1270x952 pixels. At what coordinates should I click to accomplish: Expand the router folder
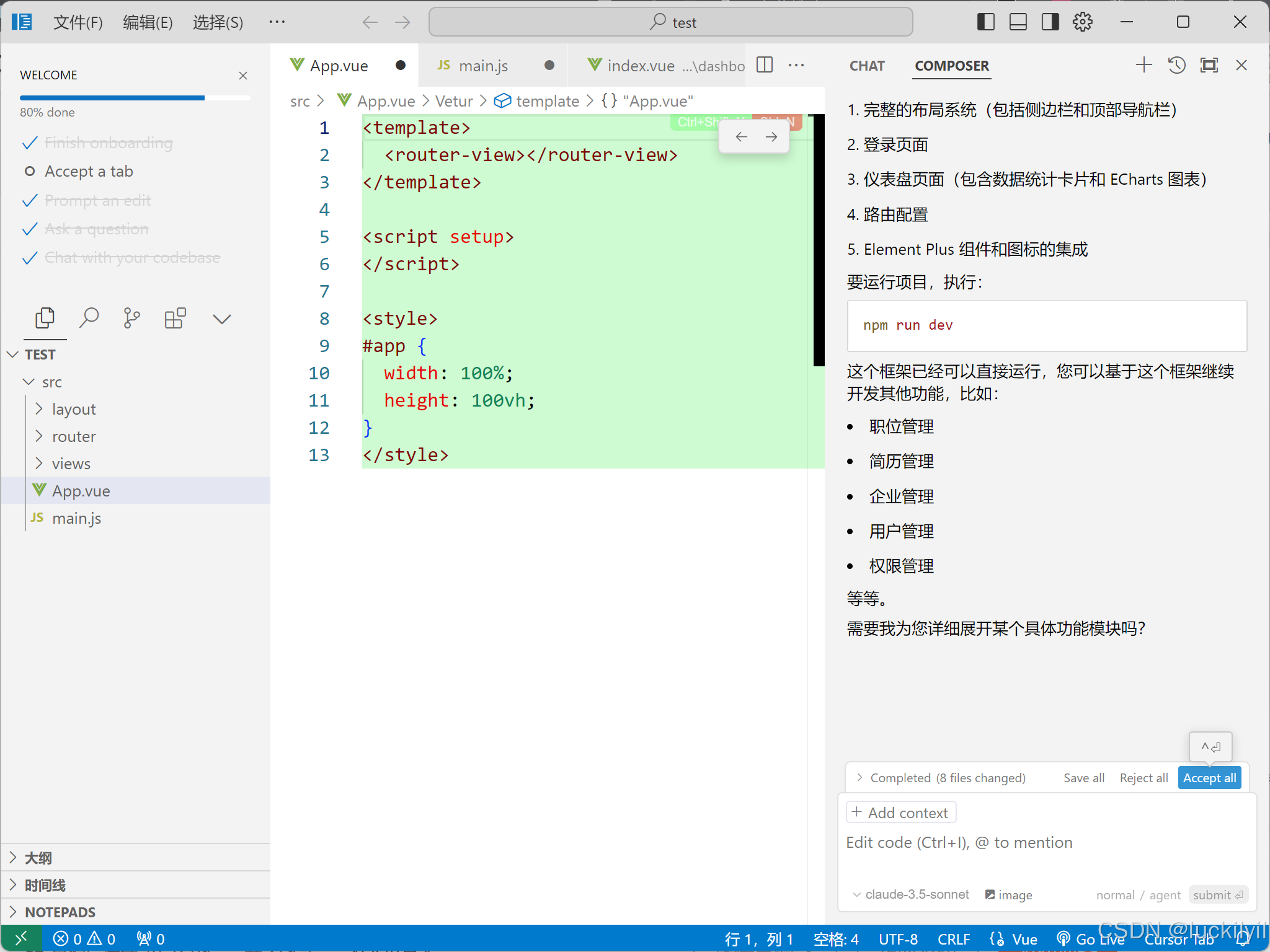pyautogui.click(x=74, y=436)
